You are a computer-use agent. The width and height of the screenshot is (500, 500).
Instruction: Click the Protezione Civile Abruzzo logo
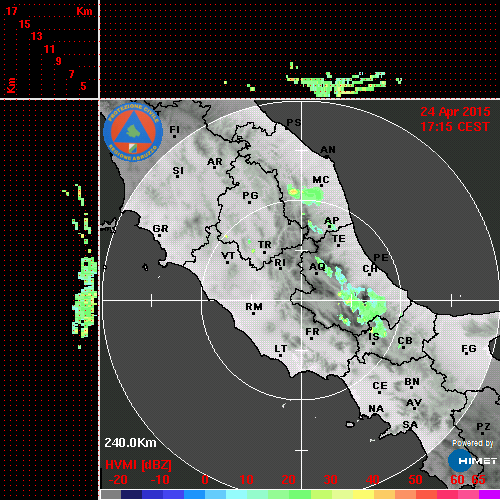133,132
